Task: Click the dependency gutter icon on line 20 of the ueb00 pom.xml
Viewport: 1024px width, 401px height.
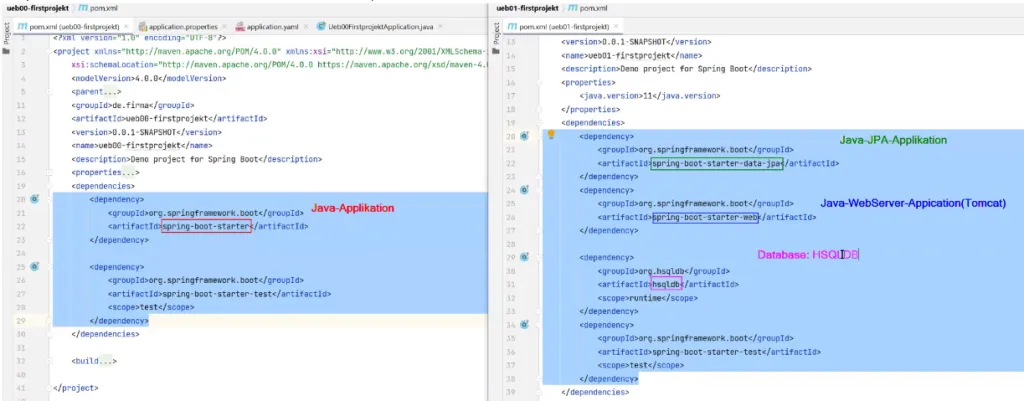Action: click(35, 199)
